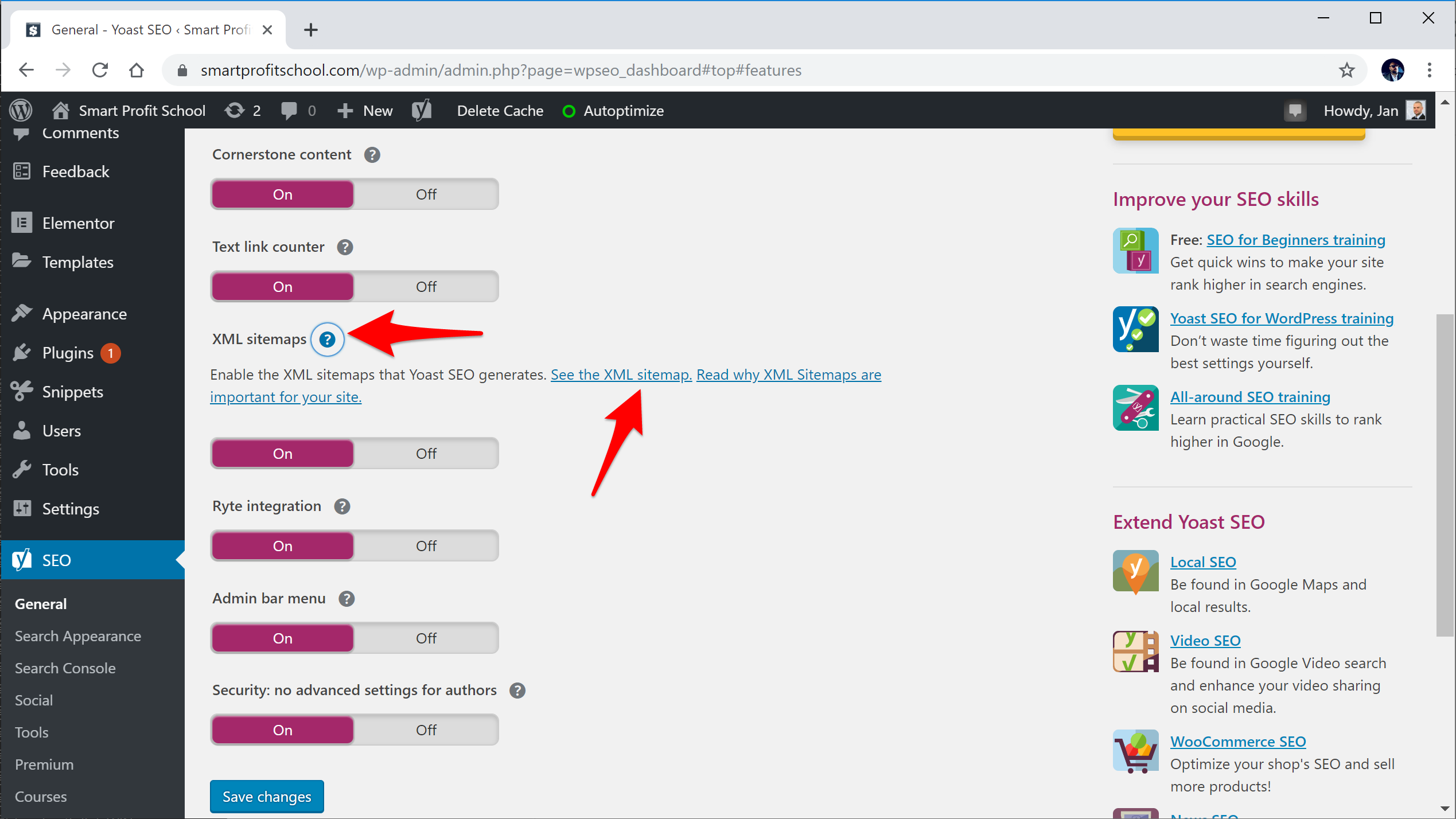
Task: Turn Text link counter Off
Action: (x=426, y=287)
